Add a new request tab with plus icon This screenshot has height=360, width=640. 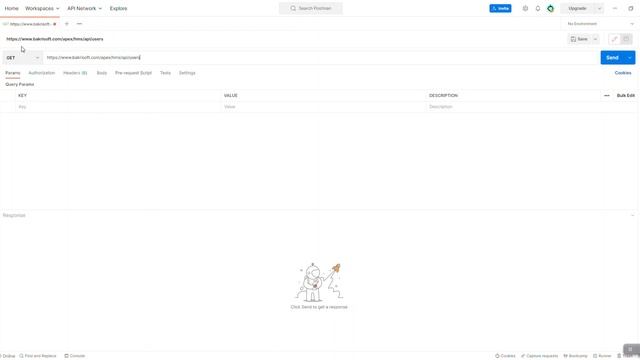pyautogui.click(x=67, y=24)
